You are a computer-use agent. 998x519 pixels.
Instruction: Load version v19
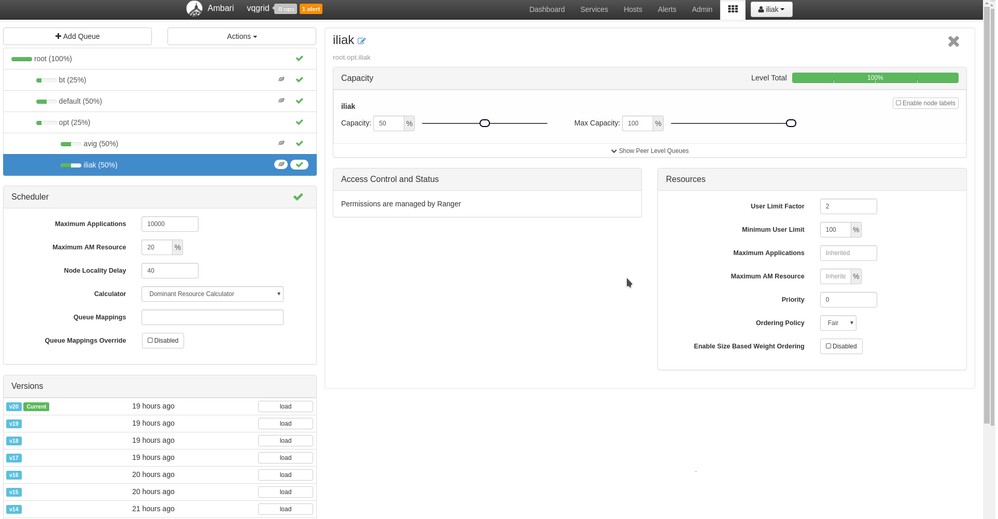click(285, 423)
